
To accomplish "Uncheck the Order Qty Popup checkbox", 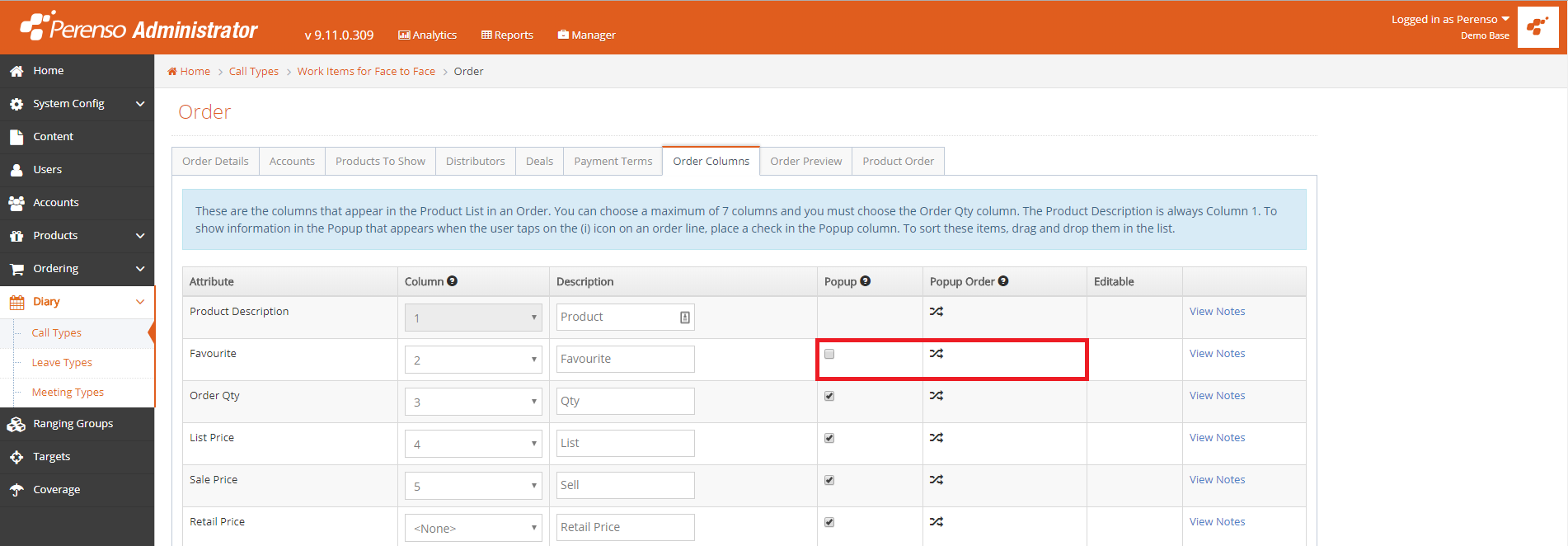I will point(829,396).
